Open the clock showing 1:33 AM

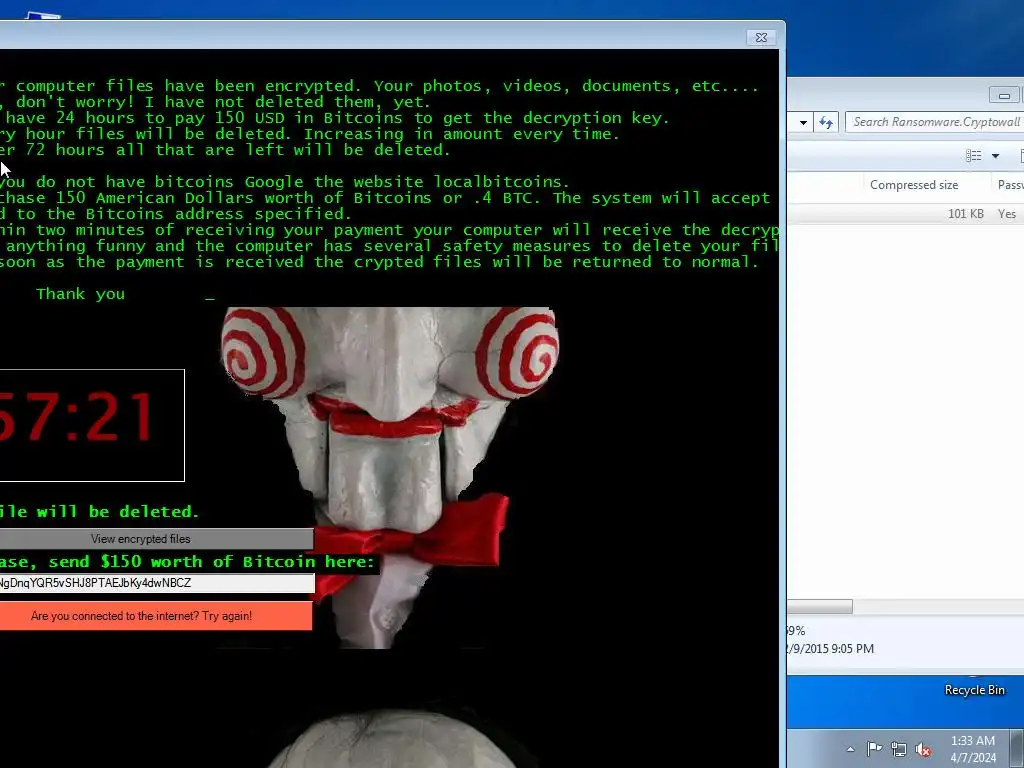pos(973,749)
